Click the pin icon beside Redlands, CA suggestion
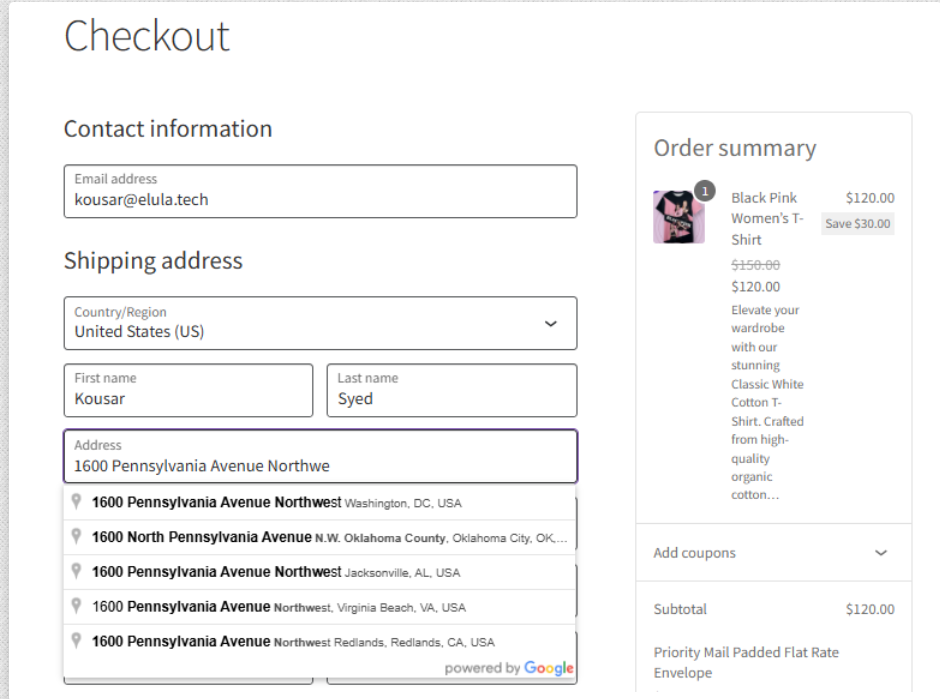 pos(76,640)
